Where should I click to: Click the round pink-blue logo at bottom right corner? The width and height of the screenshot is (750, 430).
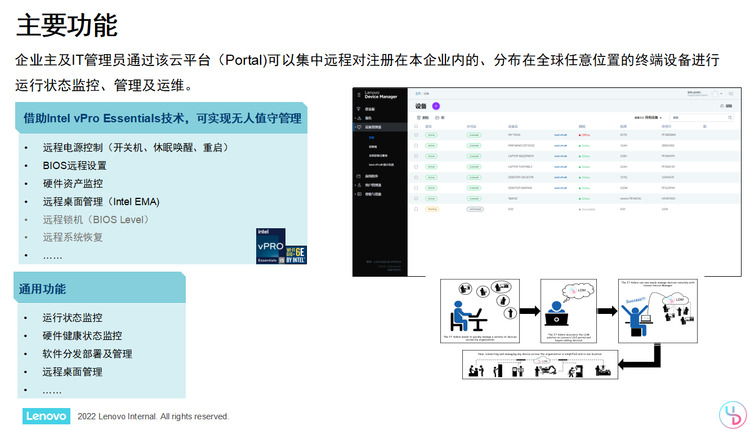(x=733, y=414)
